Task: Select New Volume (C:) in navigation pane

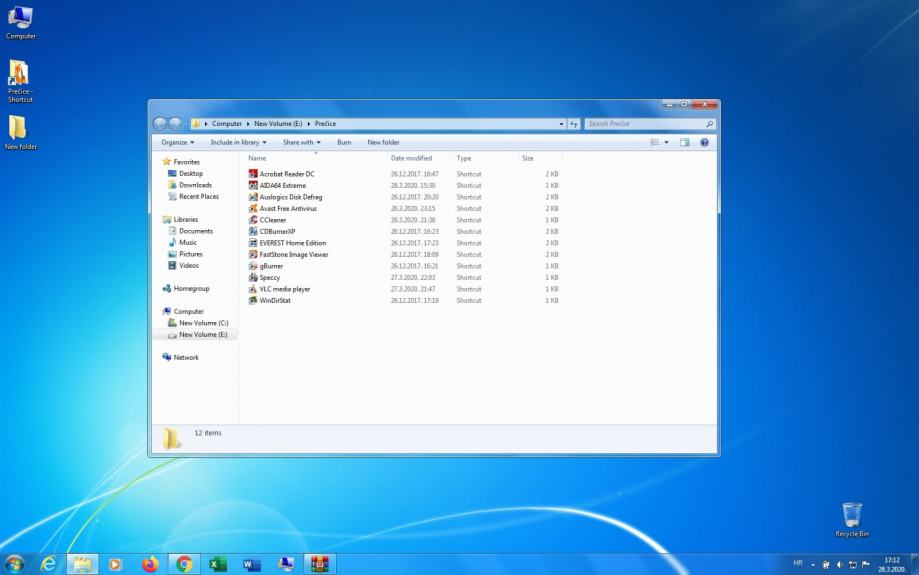Action: [x=203, y=323]
